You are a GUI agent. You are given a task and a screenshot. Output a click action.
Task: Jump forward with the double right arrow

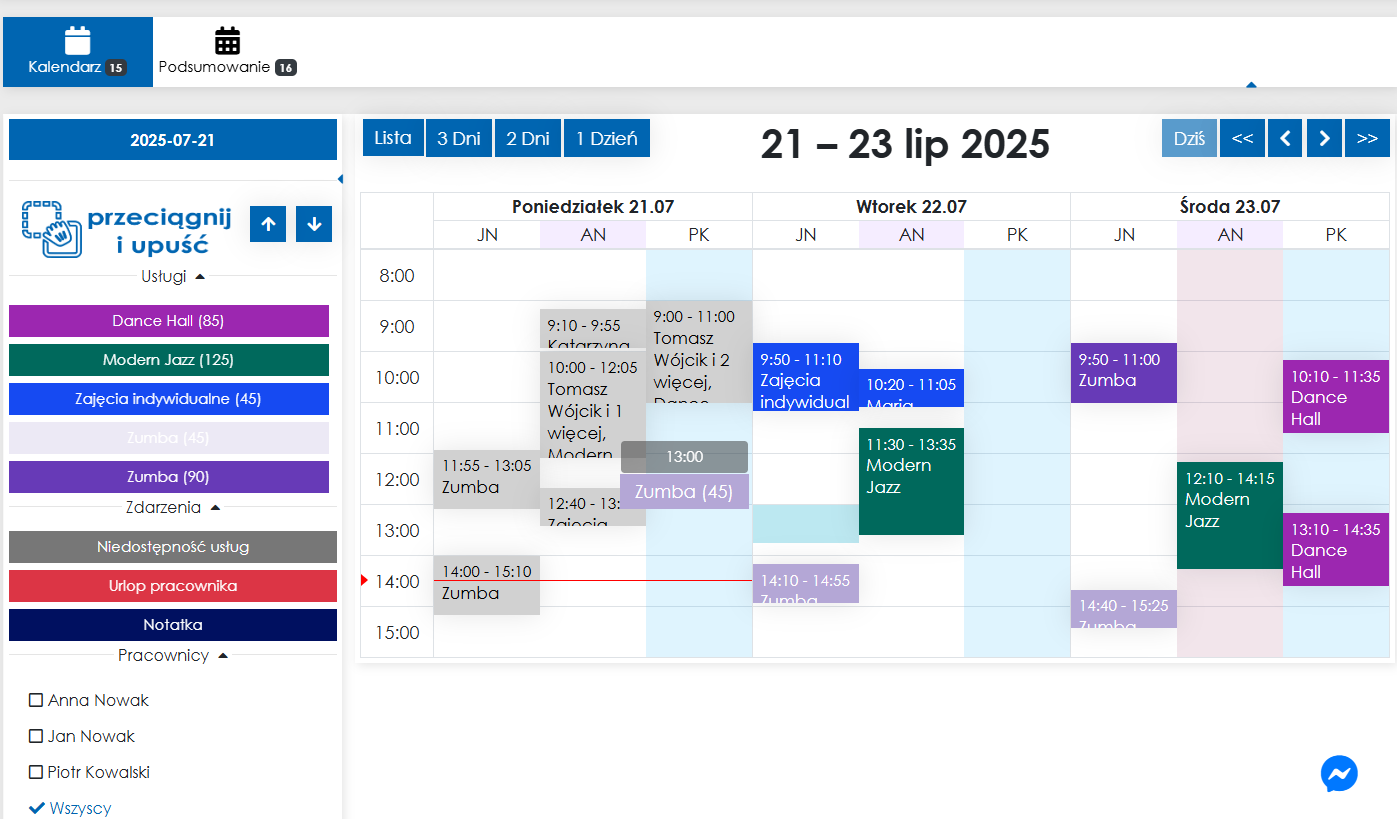coord(1367,139)
